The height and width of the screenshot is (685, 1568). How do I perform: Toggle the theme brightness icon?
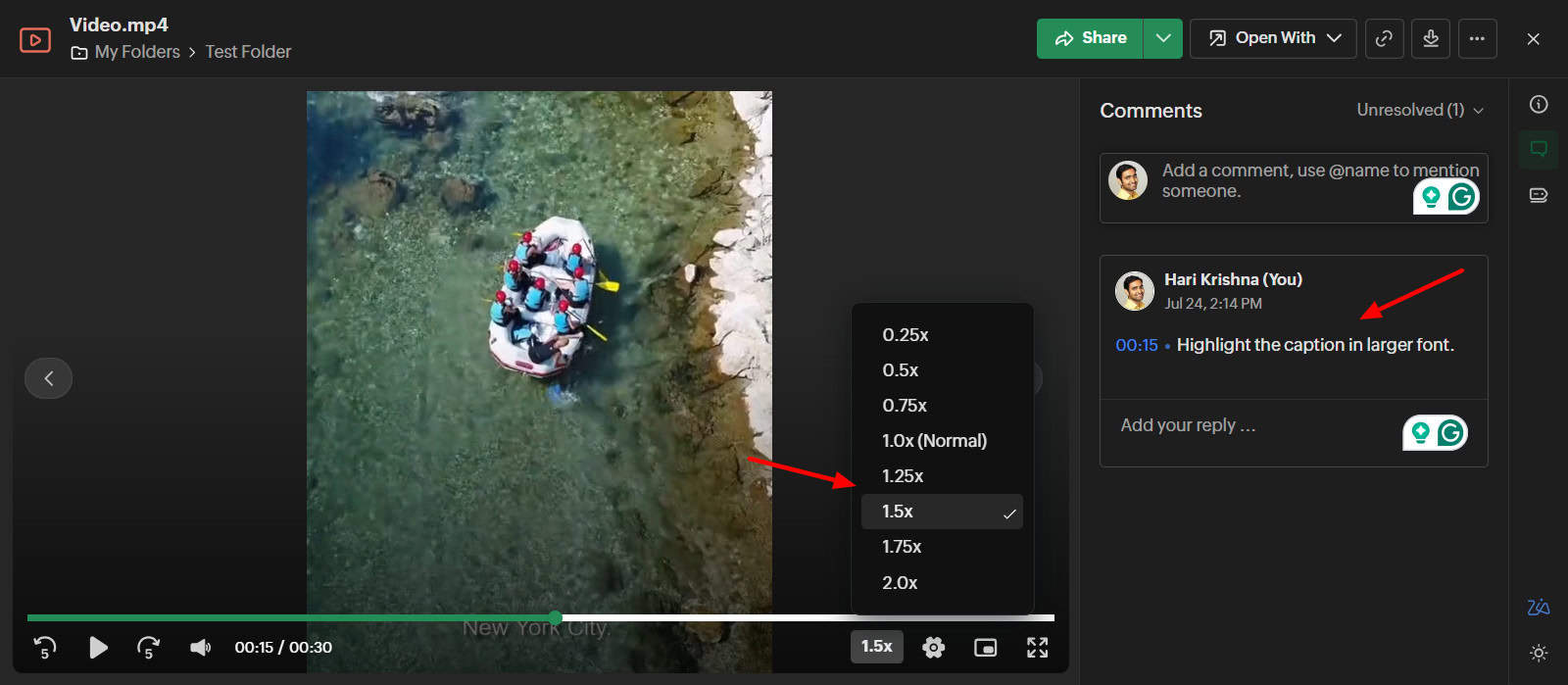[x=1539, y=653]
